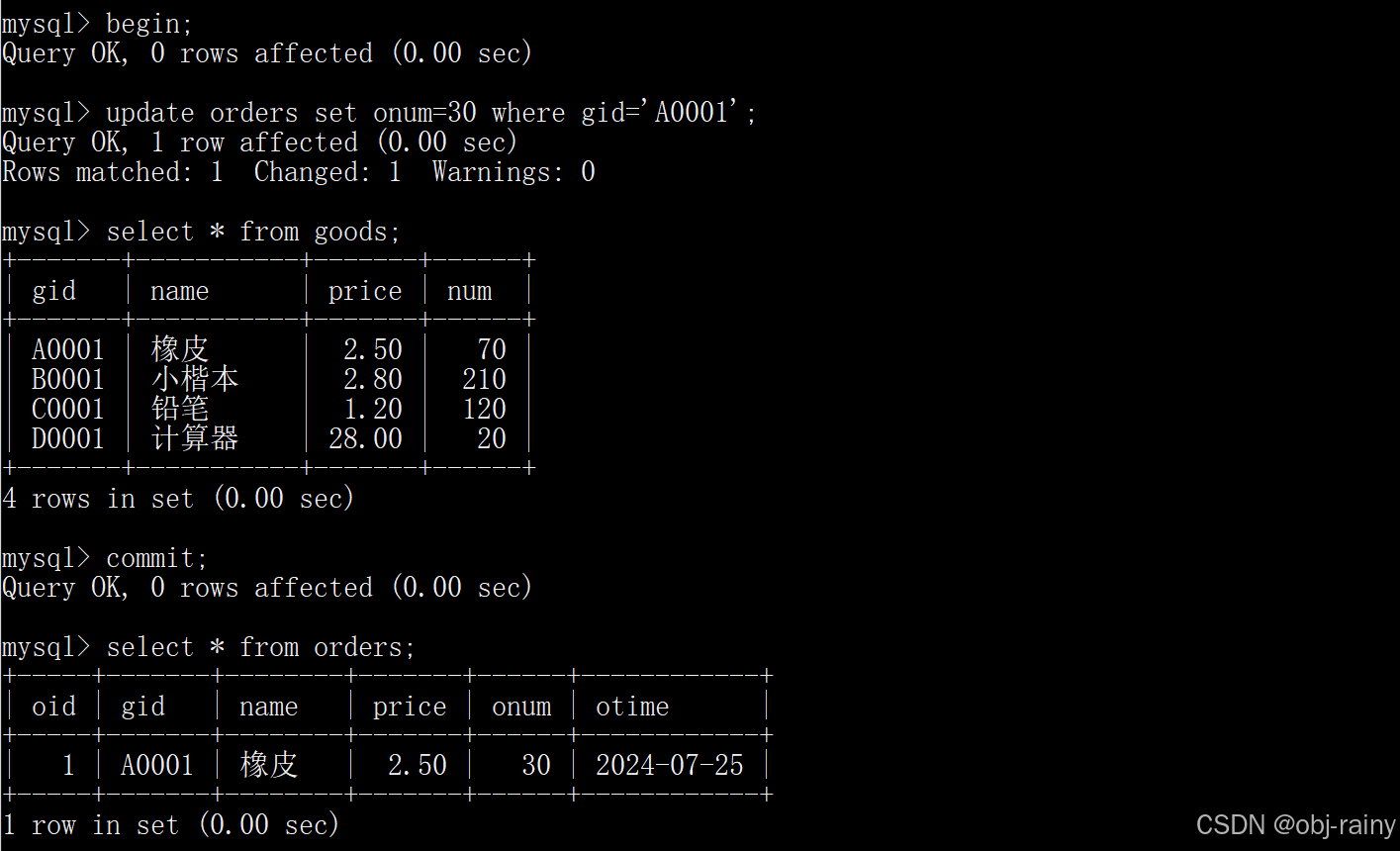Click the goods table 'price' header

coord(365,291)
